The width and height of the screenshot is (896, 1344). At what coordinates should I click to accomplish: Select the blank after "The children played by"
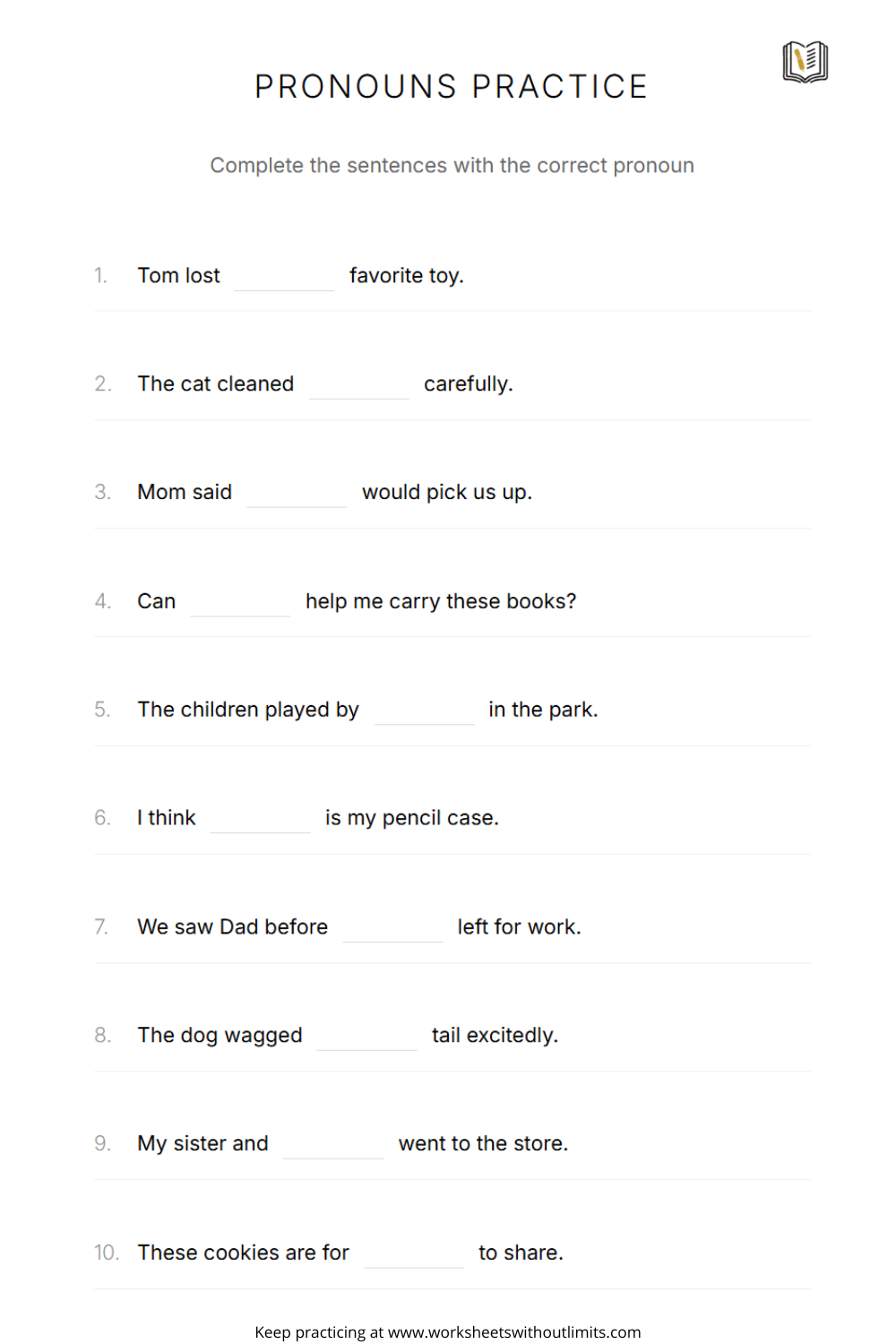[424, 711]
